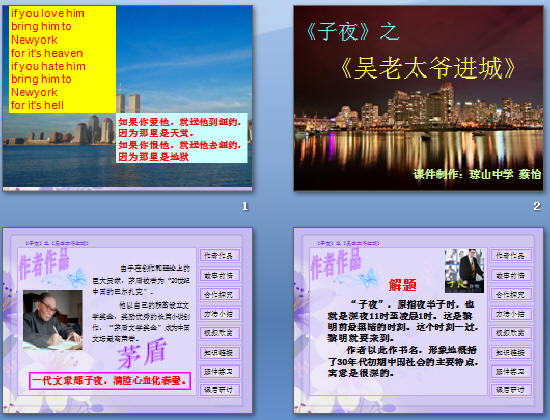Click the 合作探究 button on slide 3
The image size is (550, 420).
(219, 294)
